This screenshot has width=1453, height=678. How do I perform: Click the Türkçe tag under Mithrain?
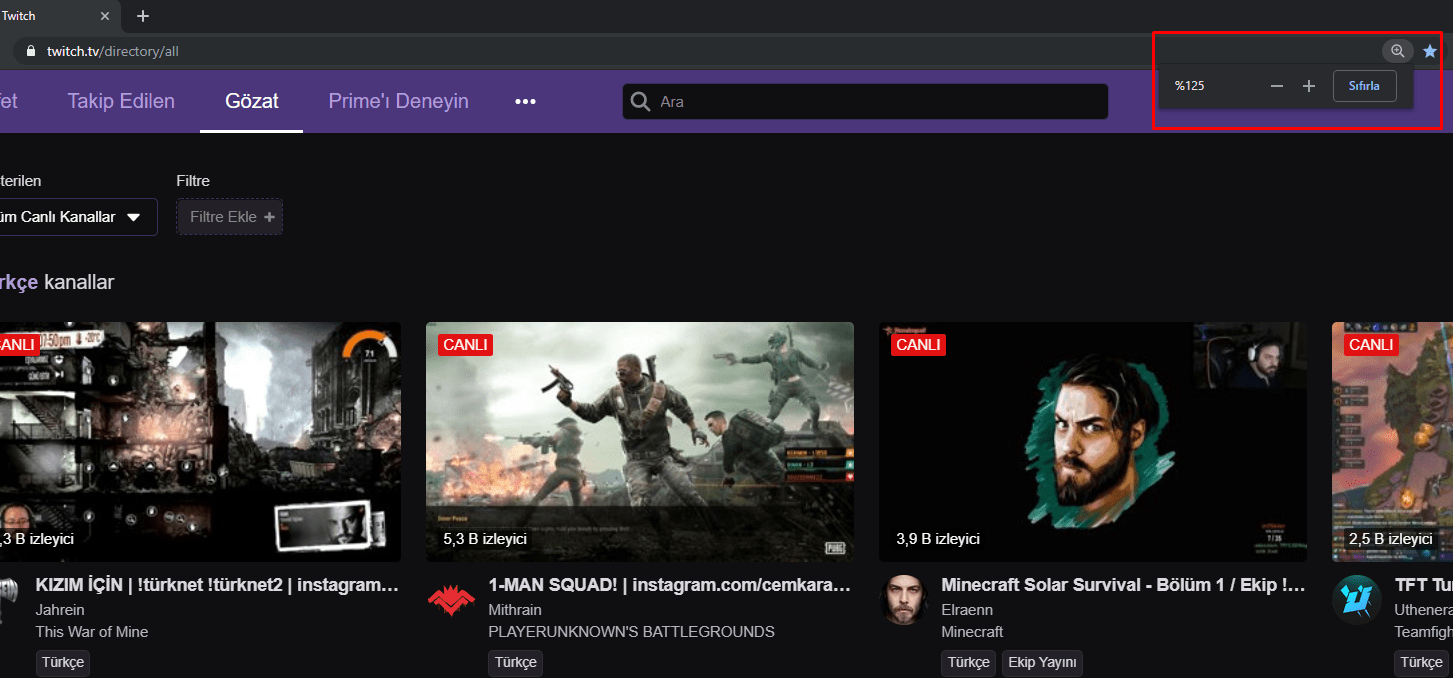click(516, 662)
